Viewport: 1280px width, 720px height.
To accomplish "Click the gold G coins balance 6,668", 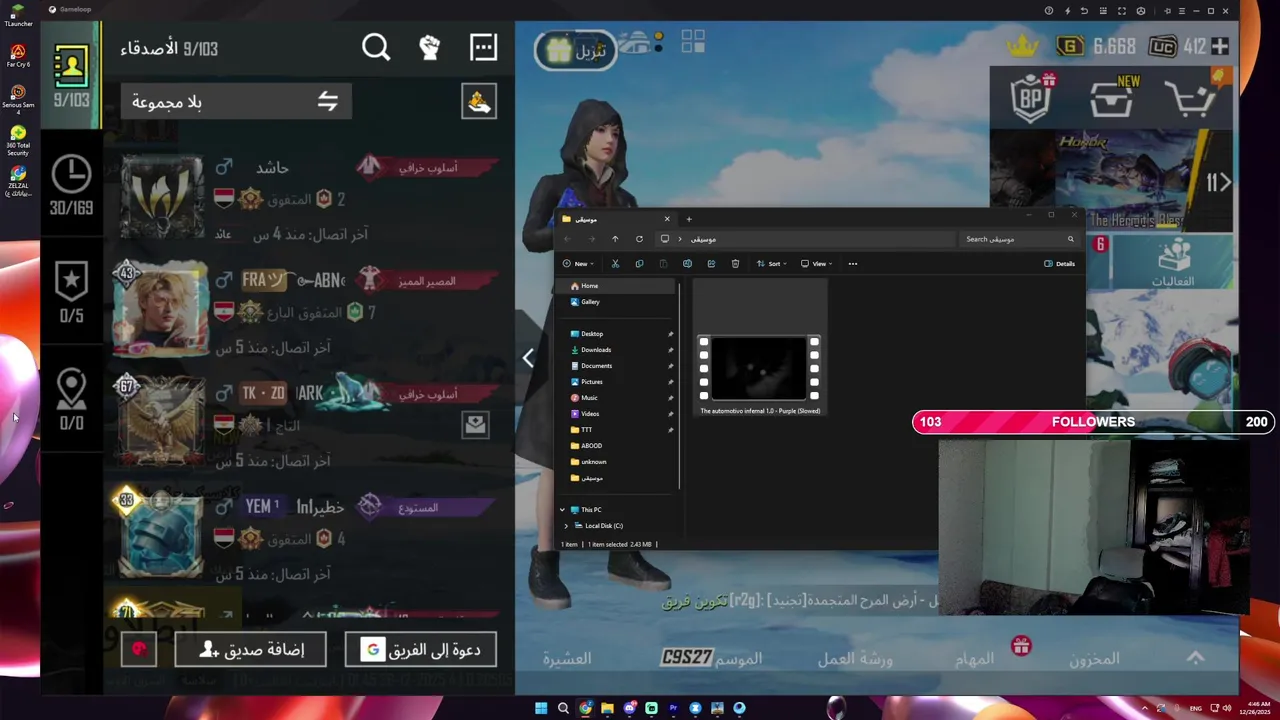I will coord(1097,46).
